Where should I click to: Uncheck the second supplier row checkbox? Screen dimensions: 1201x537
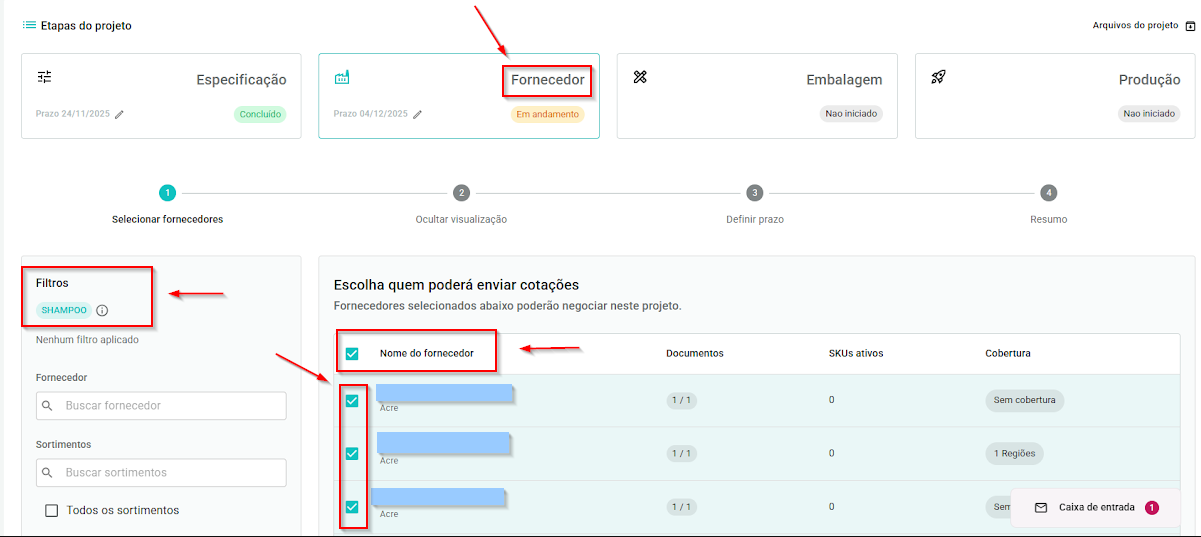click(352, 454)
